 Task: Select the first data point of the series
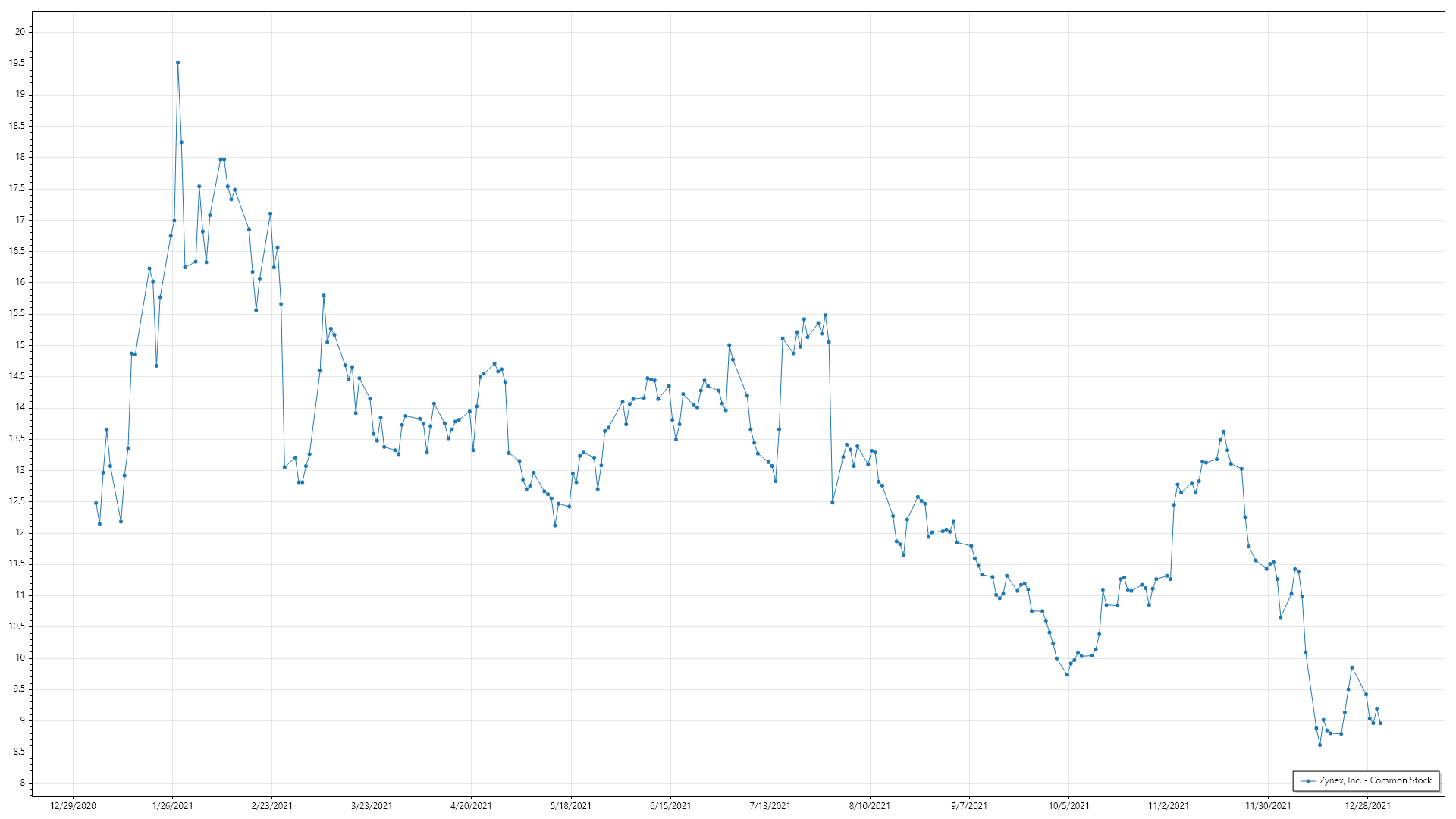click(x=96, y=503)
